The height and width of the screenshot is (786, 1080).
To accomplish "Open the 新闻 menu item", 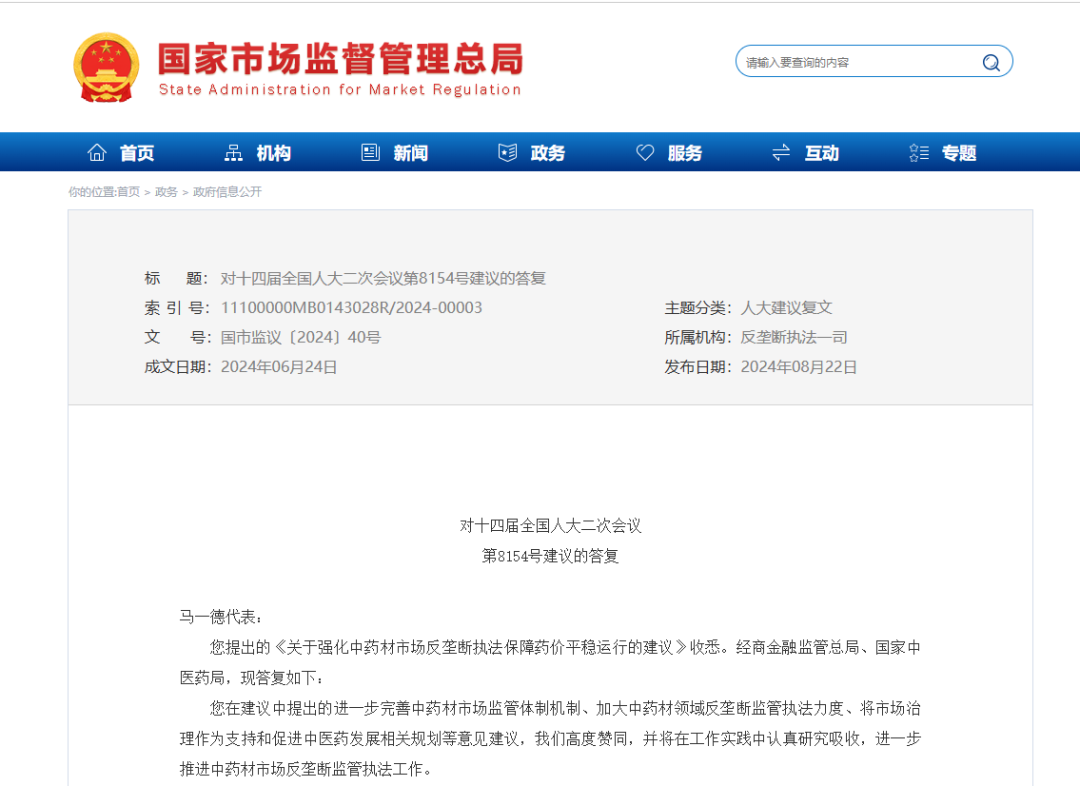I will tap(412, 152).
